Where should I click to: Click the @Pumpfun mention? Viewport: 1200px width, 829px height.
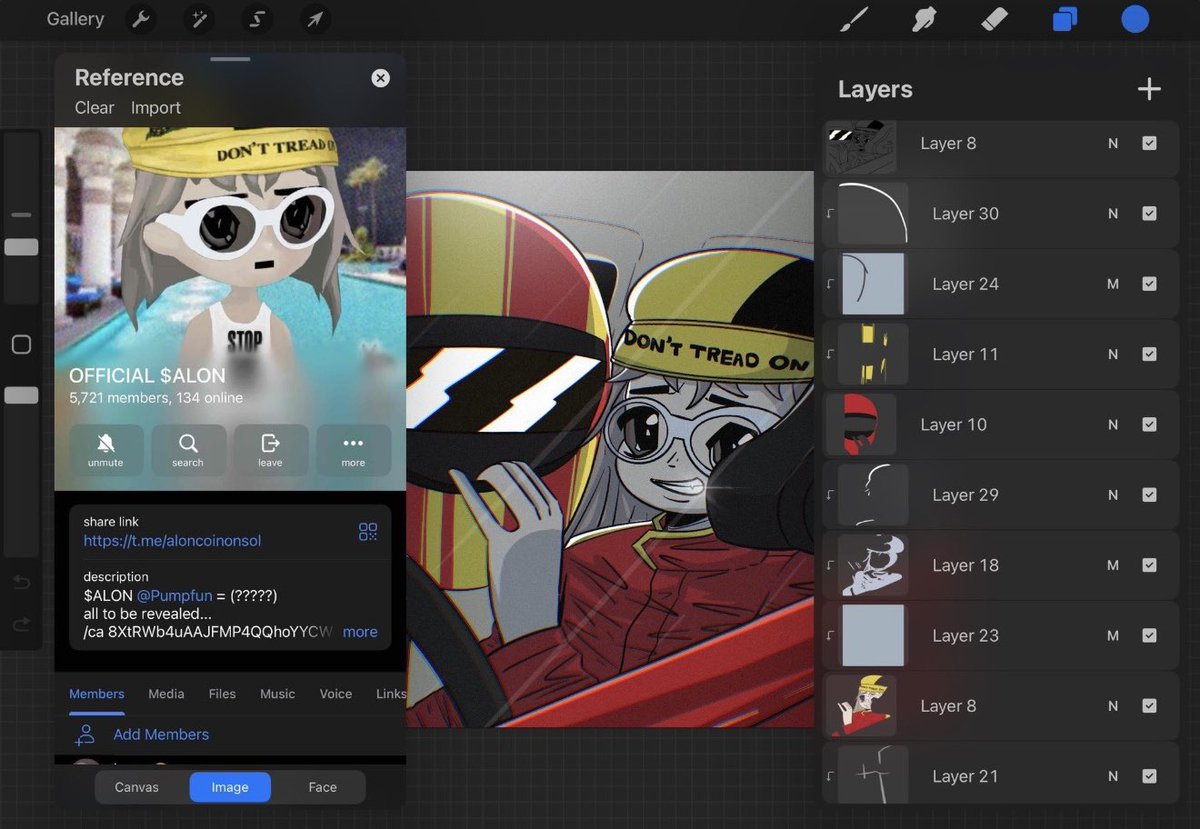(x=174, y=595)
